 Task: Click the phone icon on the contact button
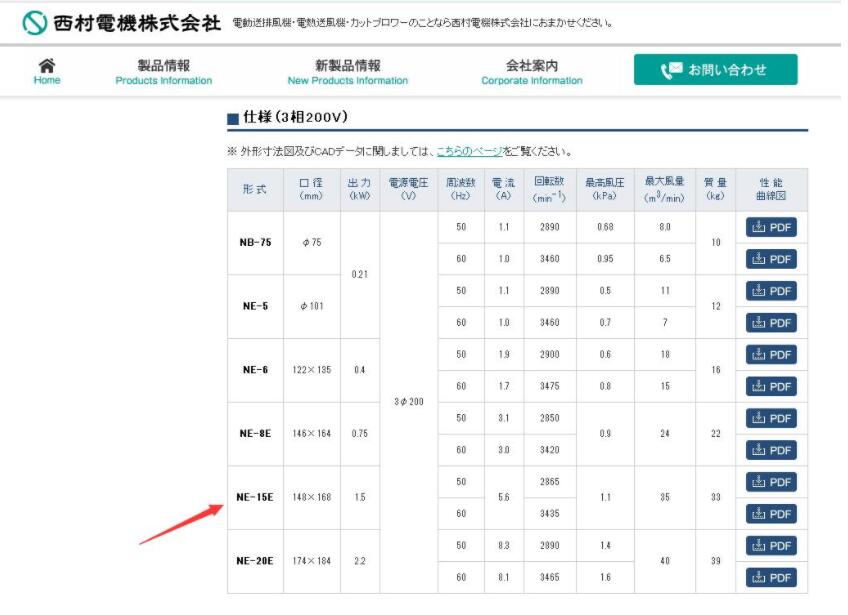(667, 70)
